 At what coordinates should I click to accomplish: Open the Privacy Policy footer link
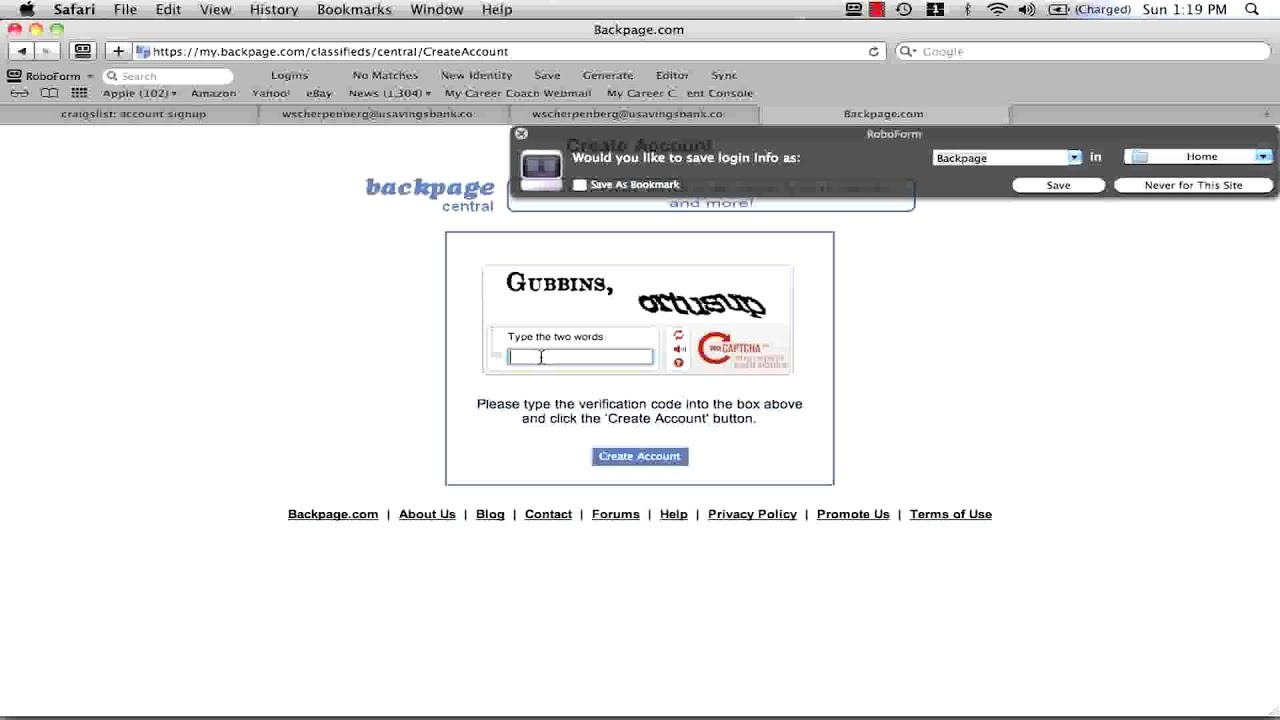752,514
